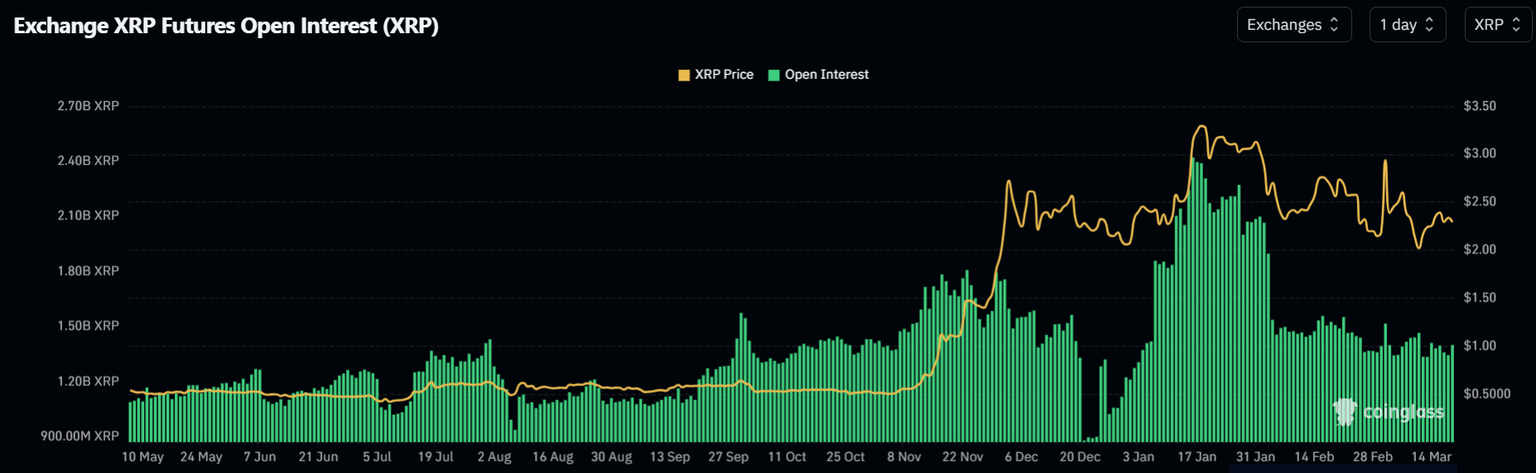Click the 14 Feb date label

point(1313,456)
